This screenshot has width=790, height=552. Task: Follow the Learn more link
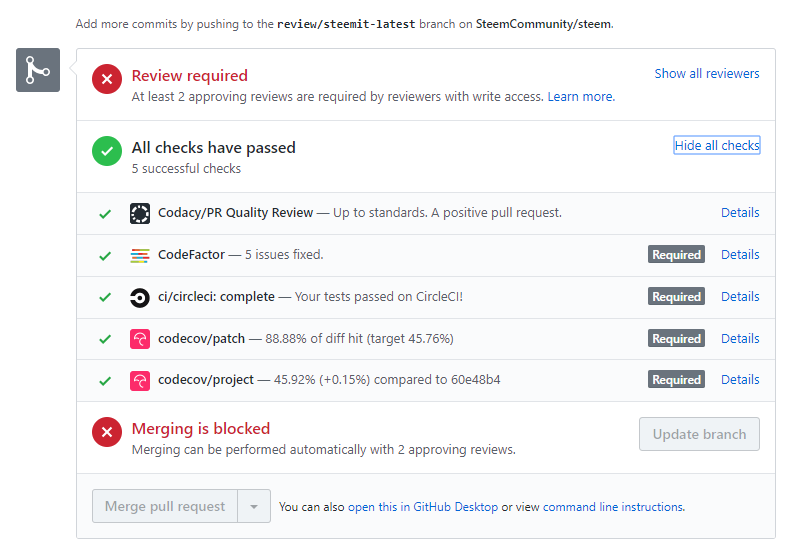tap(580, 97)
